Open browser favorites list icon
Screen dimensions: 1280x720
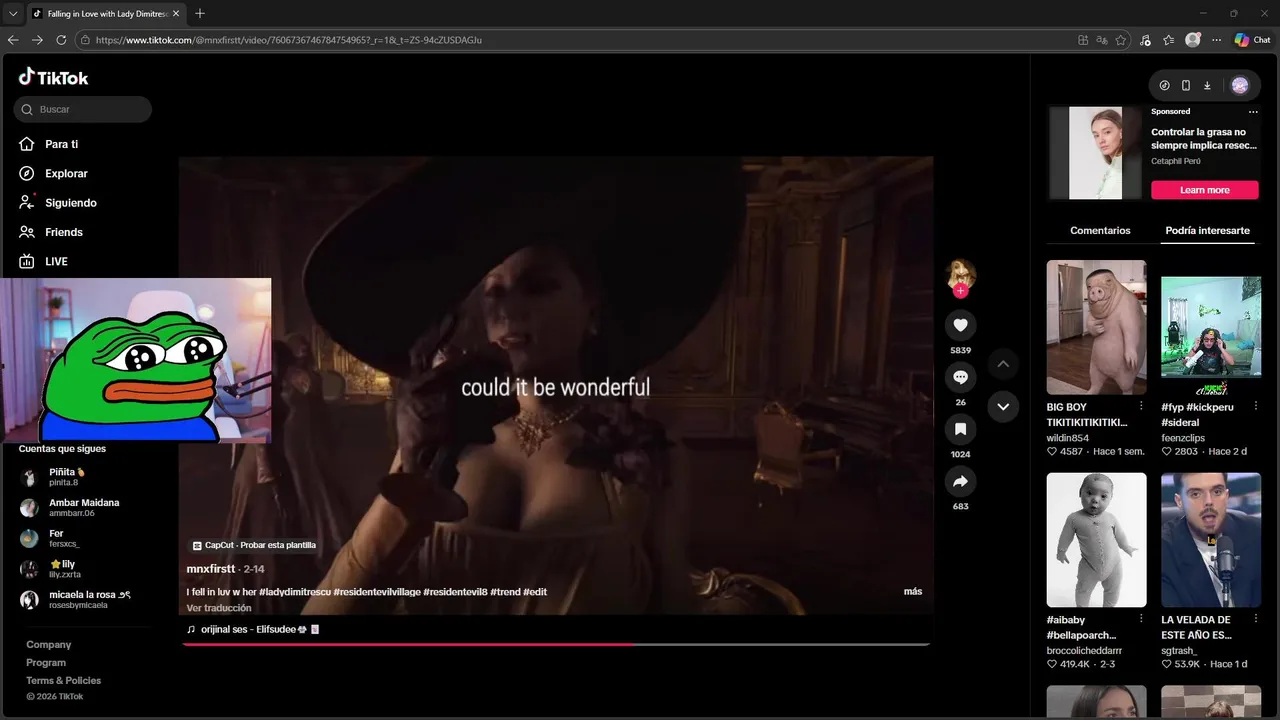pyautogui.click(x=1168, y=40)
